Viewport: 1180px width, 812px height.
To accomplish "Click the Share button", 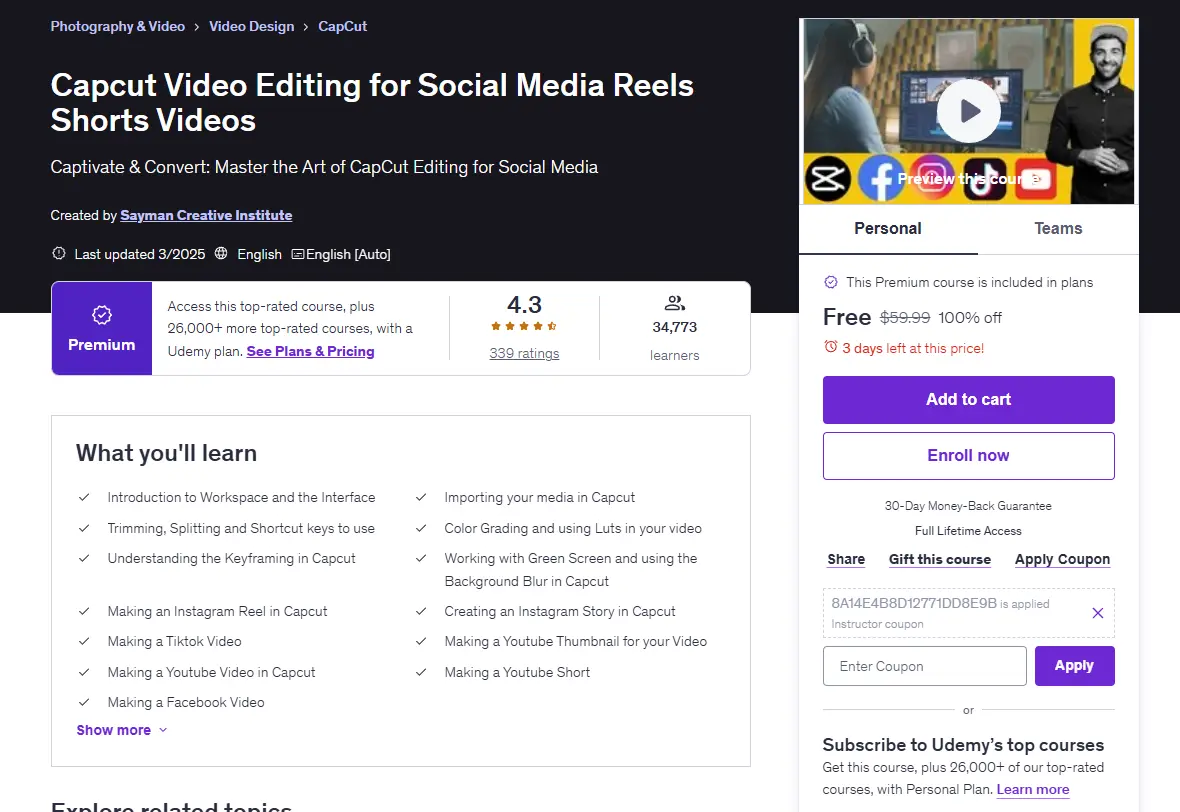I will [x=846, y=559].
